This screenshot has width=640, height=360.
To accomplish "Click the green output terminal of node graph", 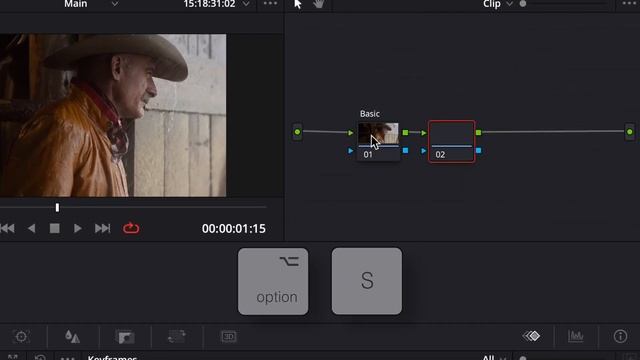I will 630,132.
